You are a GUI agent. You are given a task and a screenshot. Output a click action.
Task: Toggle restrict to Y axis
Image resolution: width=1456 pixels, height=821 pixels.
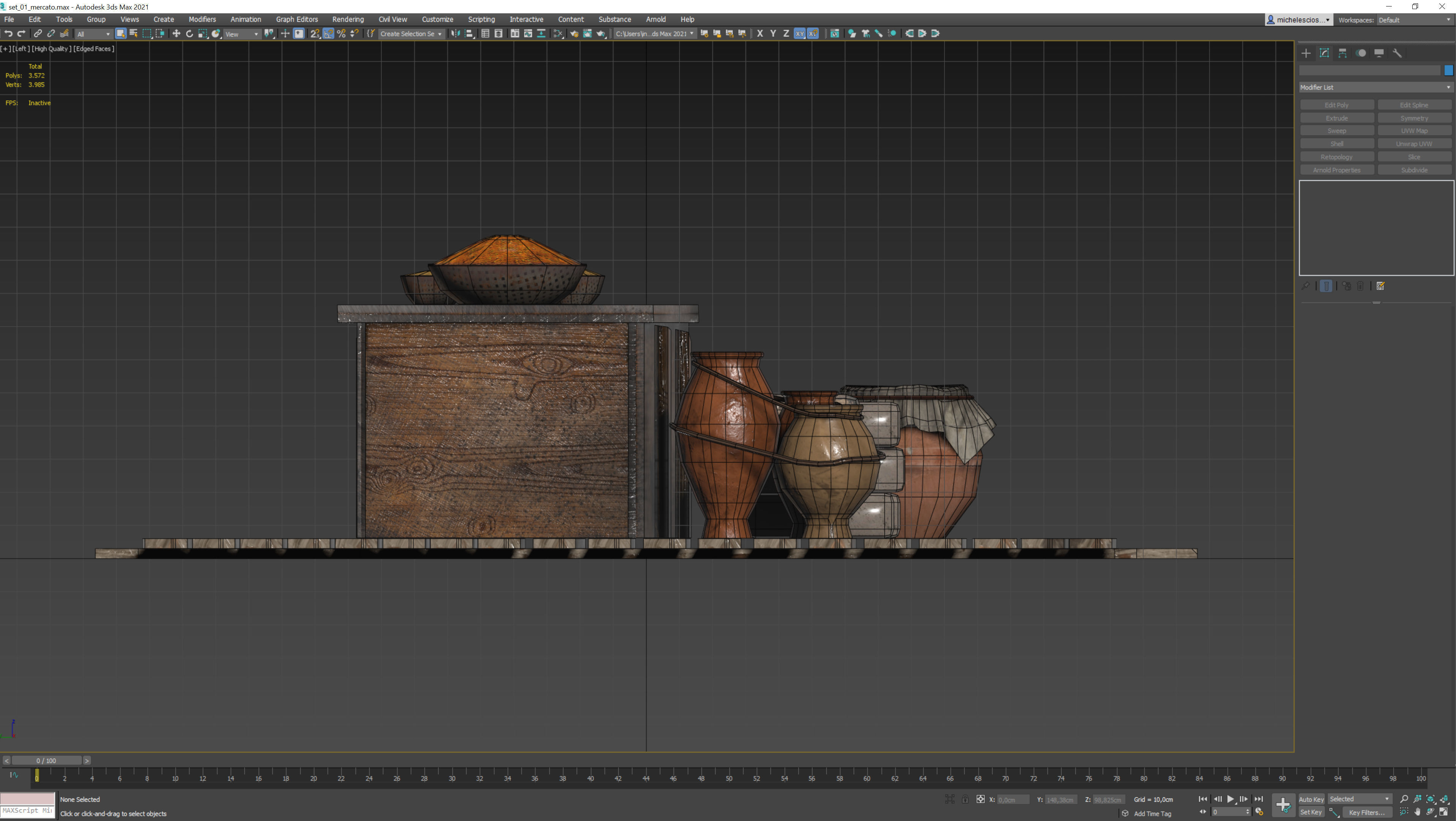[773, 33]
